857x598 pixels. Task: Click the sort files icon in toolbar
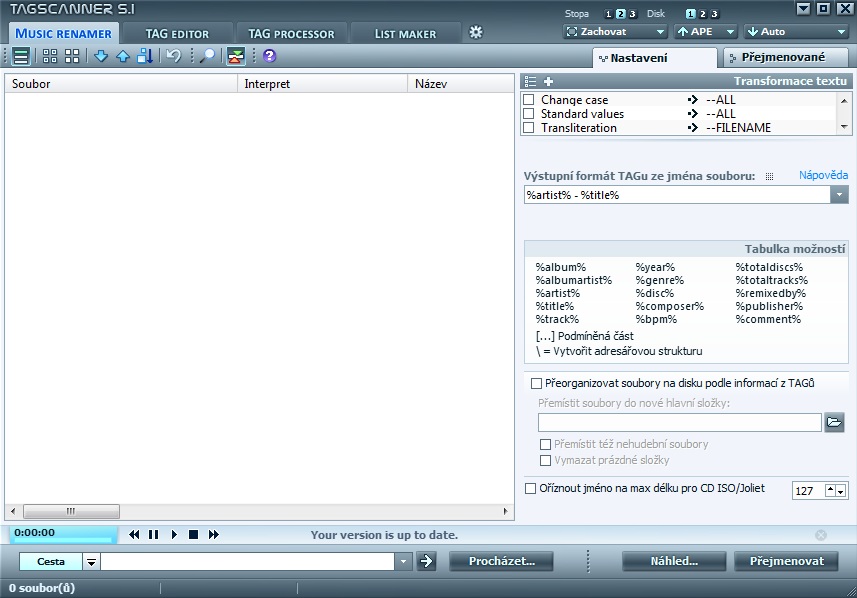coord(145,56)
